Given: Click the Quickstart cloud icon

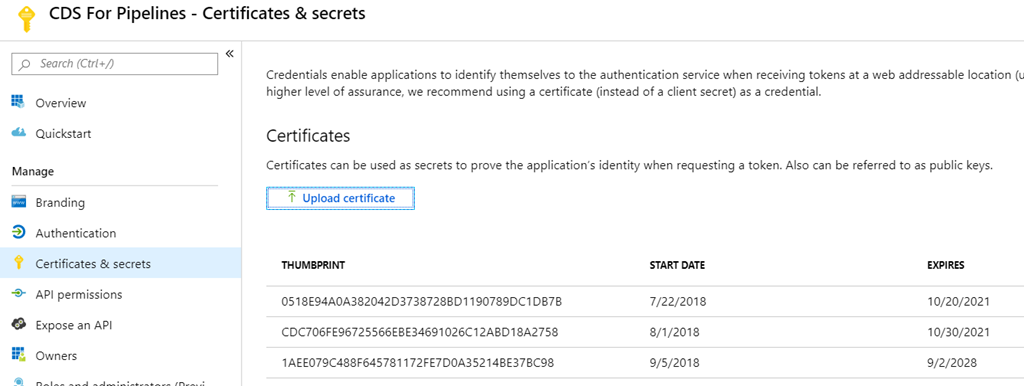Looking at the screenshot, I should (18, 133).
